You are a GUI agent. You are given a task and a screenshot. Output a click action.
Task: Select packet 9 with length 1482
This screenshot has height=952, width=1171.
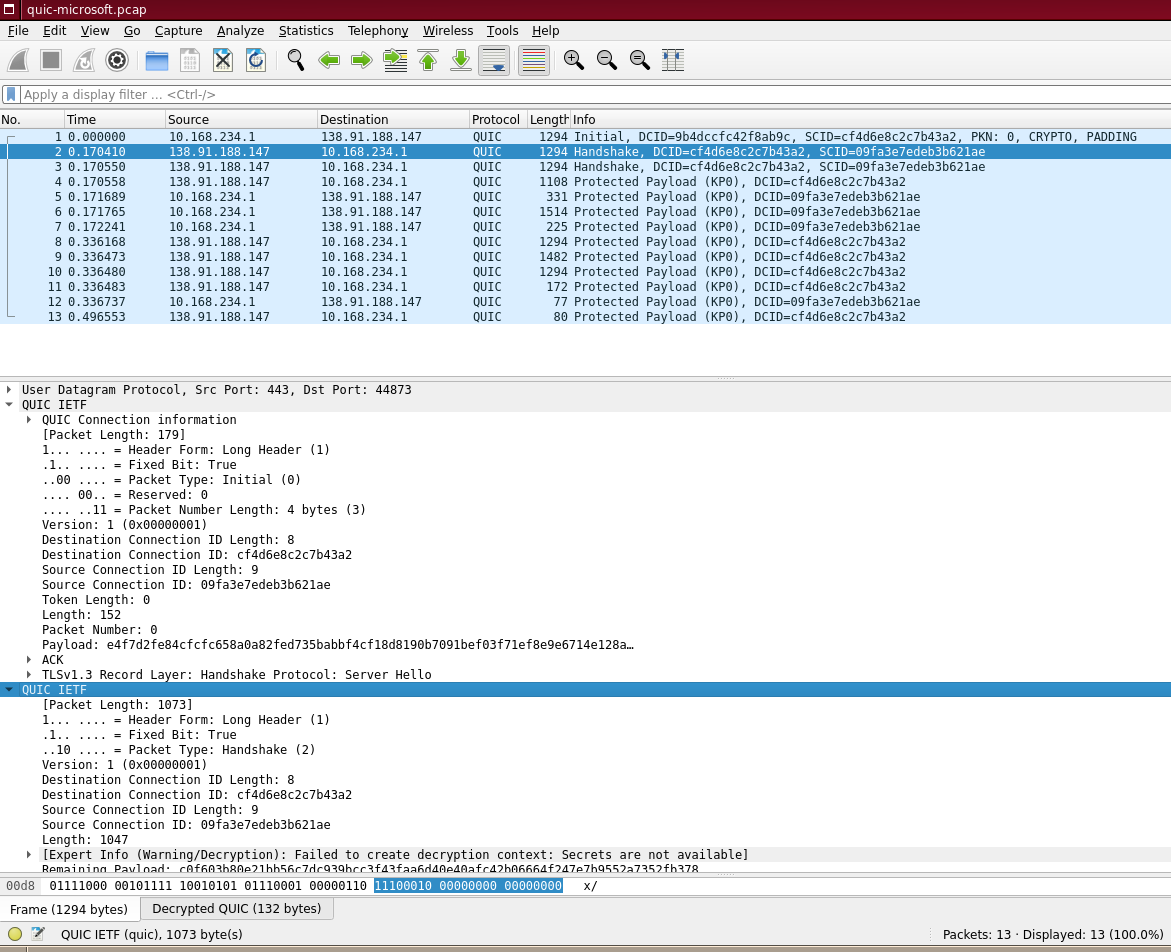586,257
